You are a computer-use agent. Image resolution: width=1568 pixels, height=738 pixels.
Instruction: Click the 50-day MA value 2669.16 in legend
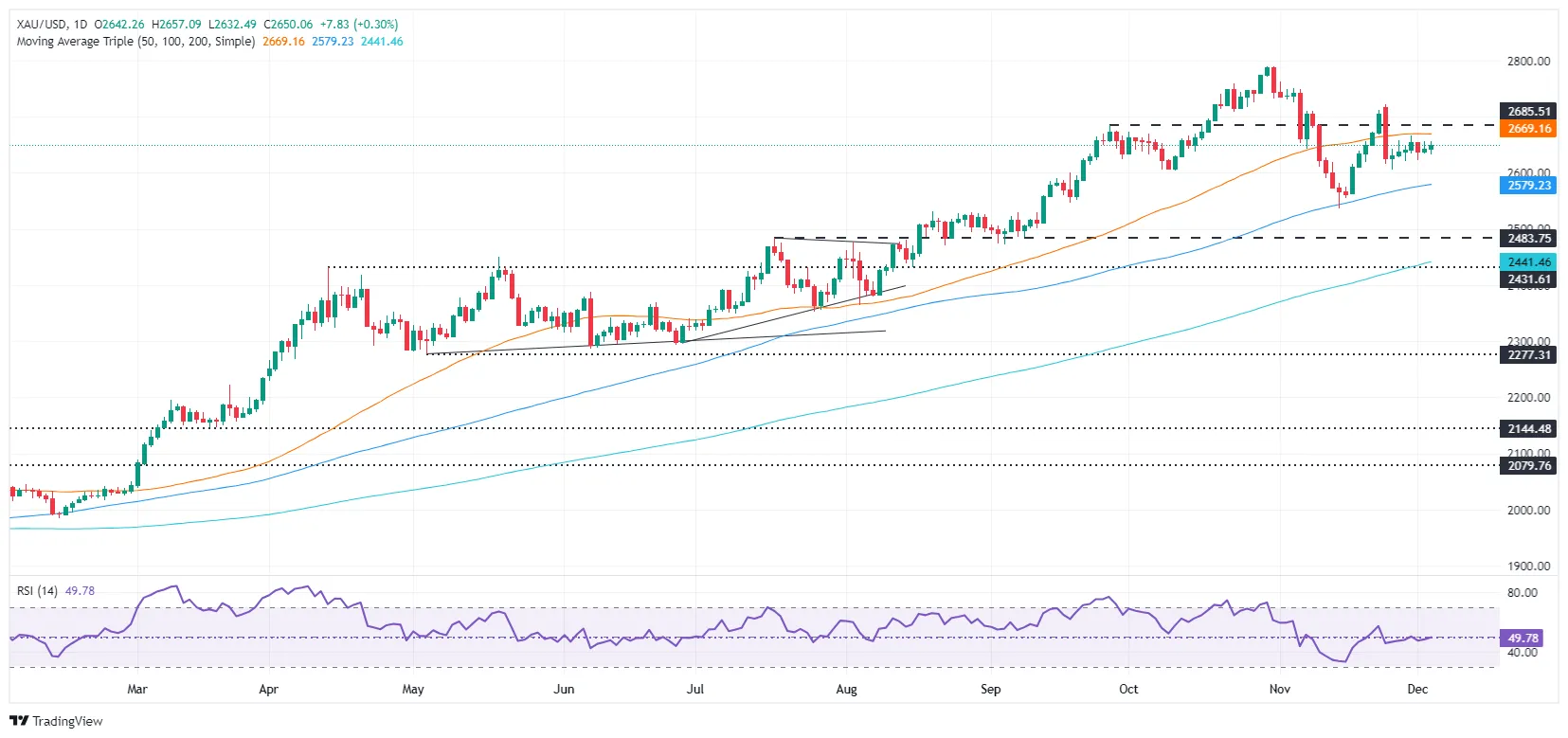pyautogui.click(x=283, y=42)
